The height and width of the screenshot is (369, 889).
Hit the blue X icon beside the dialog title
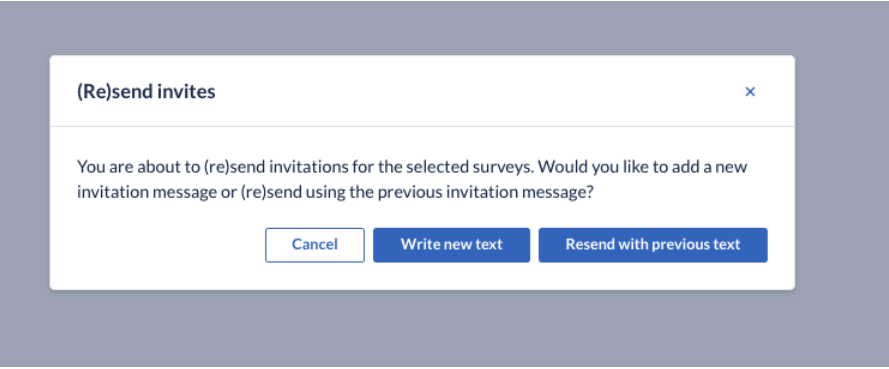[750, 92]
